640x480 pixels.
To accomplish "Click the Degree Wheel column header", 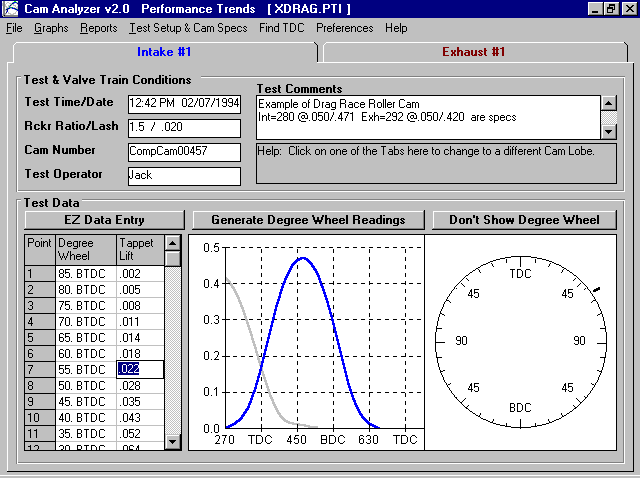I will tap(86, 250).
